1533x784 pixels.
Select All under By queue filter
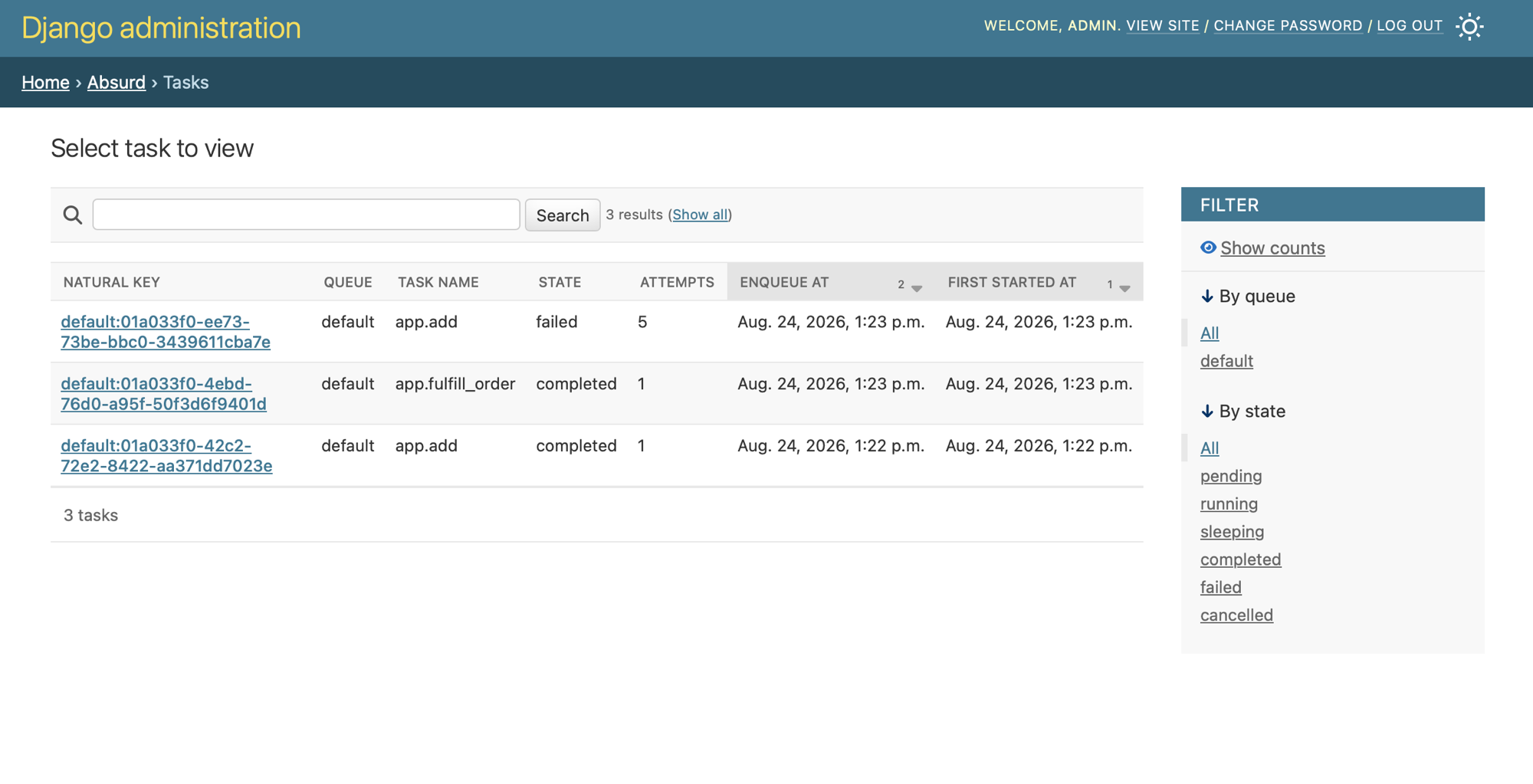[1210, 333]
